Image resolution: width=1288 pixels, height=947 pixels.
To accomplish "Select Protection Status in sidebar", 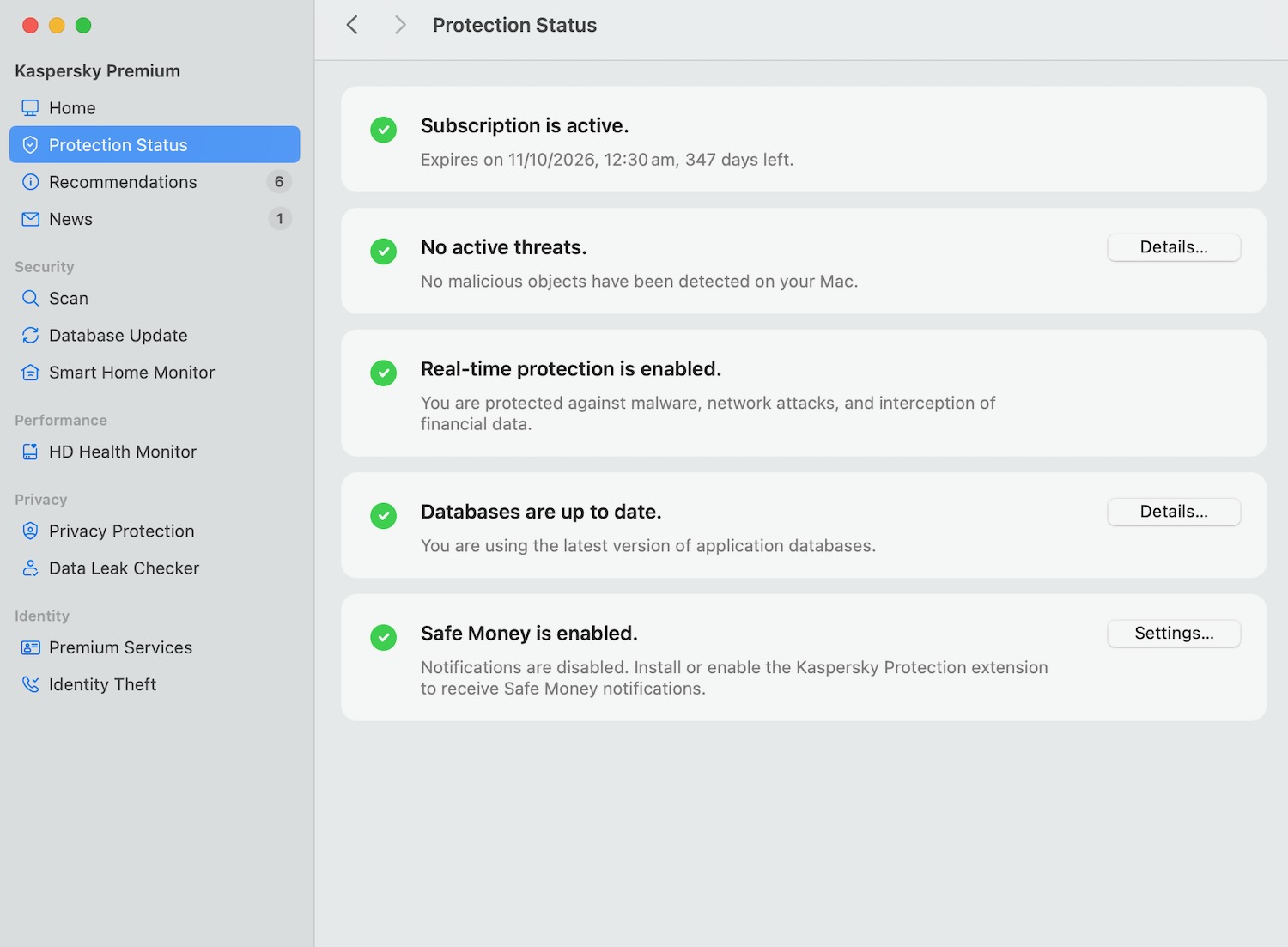I will (118, 145).
